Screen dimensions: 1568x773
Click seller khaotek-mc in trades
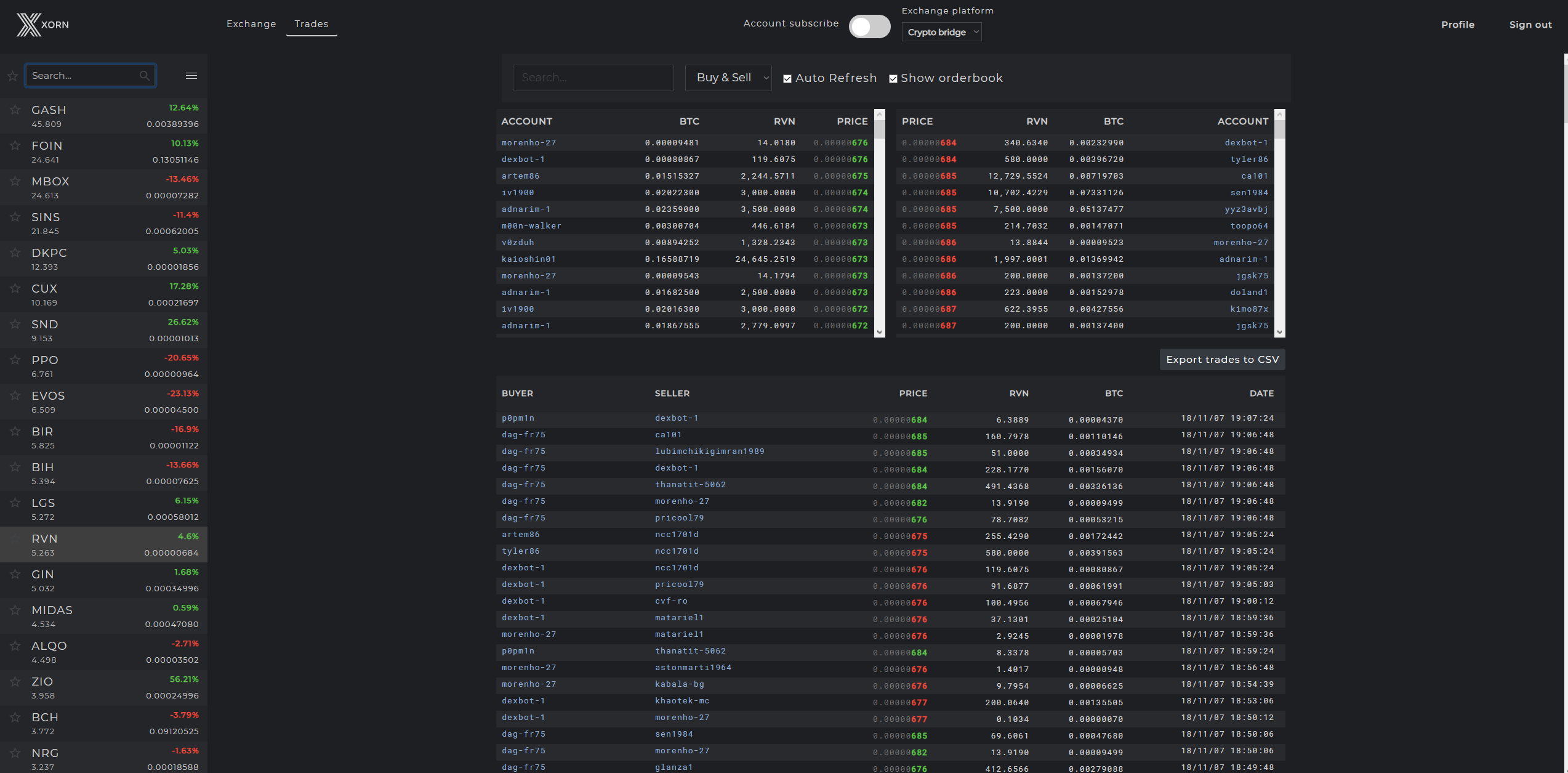[x=682, y=701]
